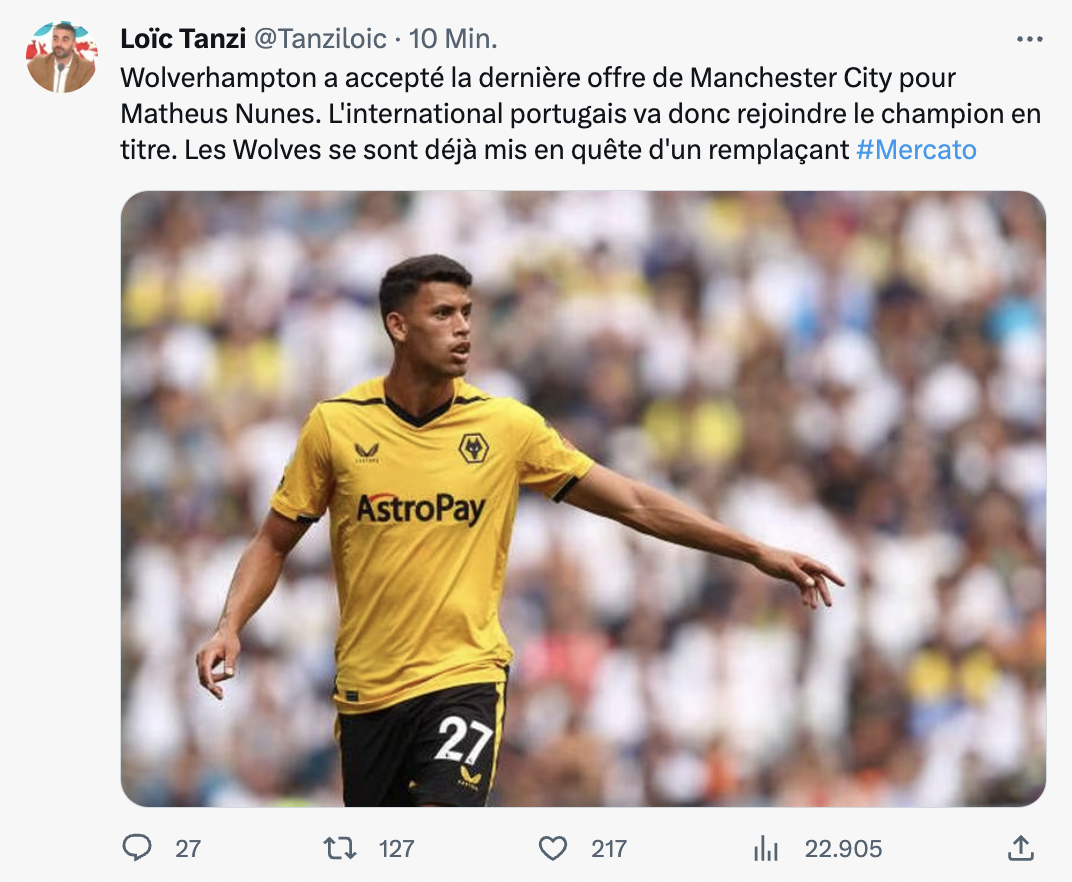Open the three-dot more options menu

click(x=1029, y=39)
